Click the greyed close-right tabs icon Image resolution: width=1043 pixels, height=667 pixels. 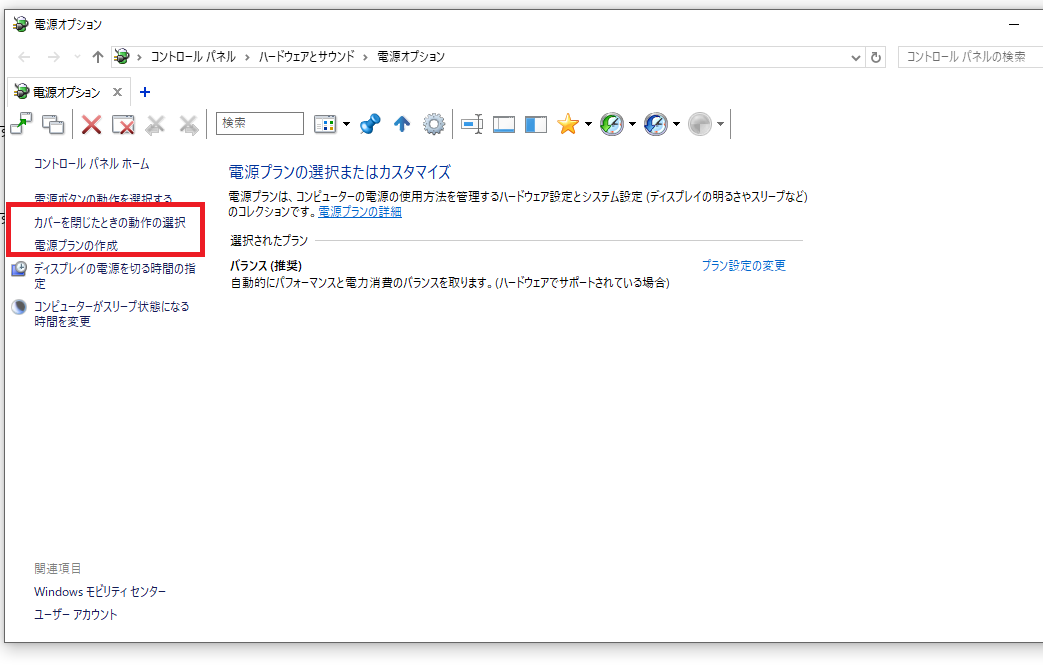click(x=188, y=124)
